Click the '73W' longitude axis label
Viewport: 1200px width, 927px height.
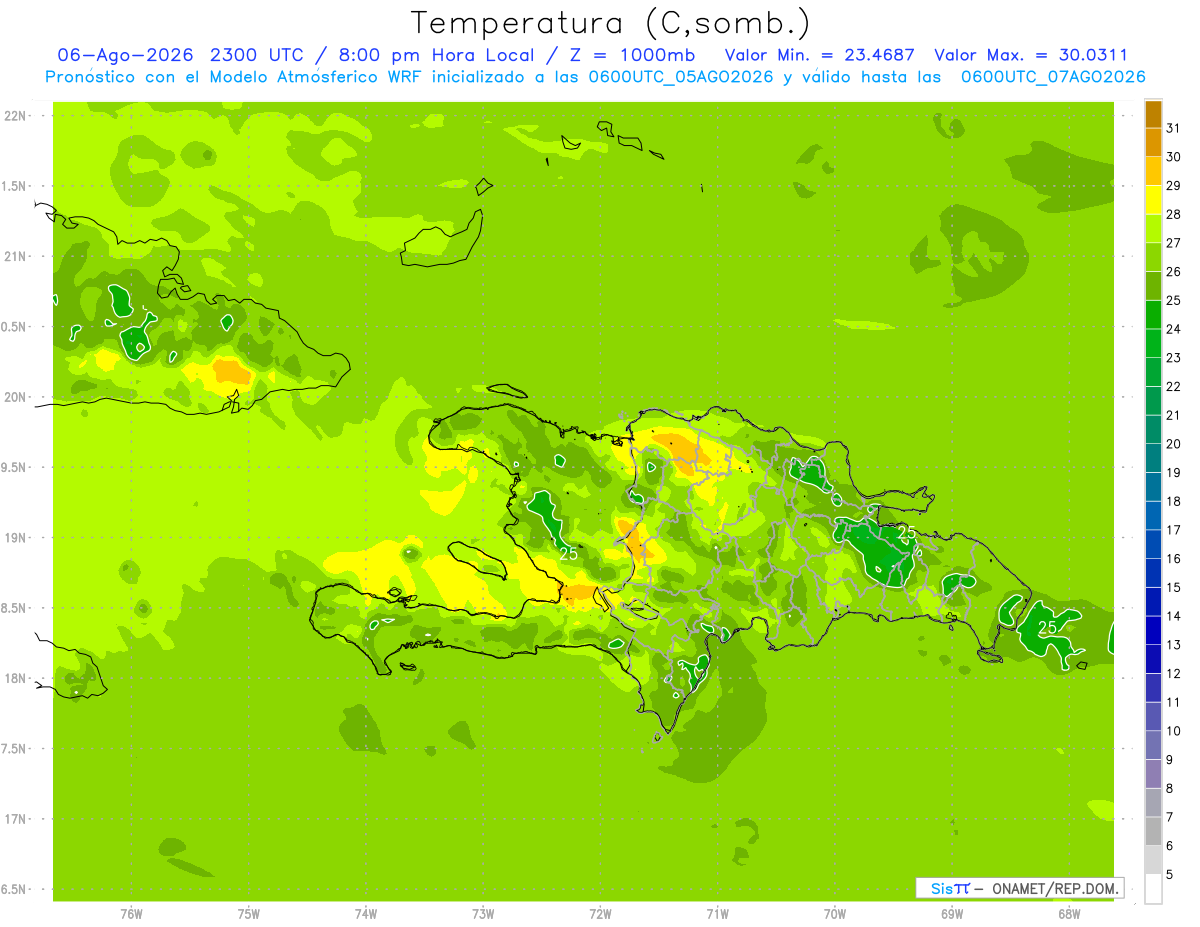pos(483,914)
